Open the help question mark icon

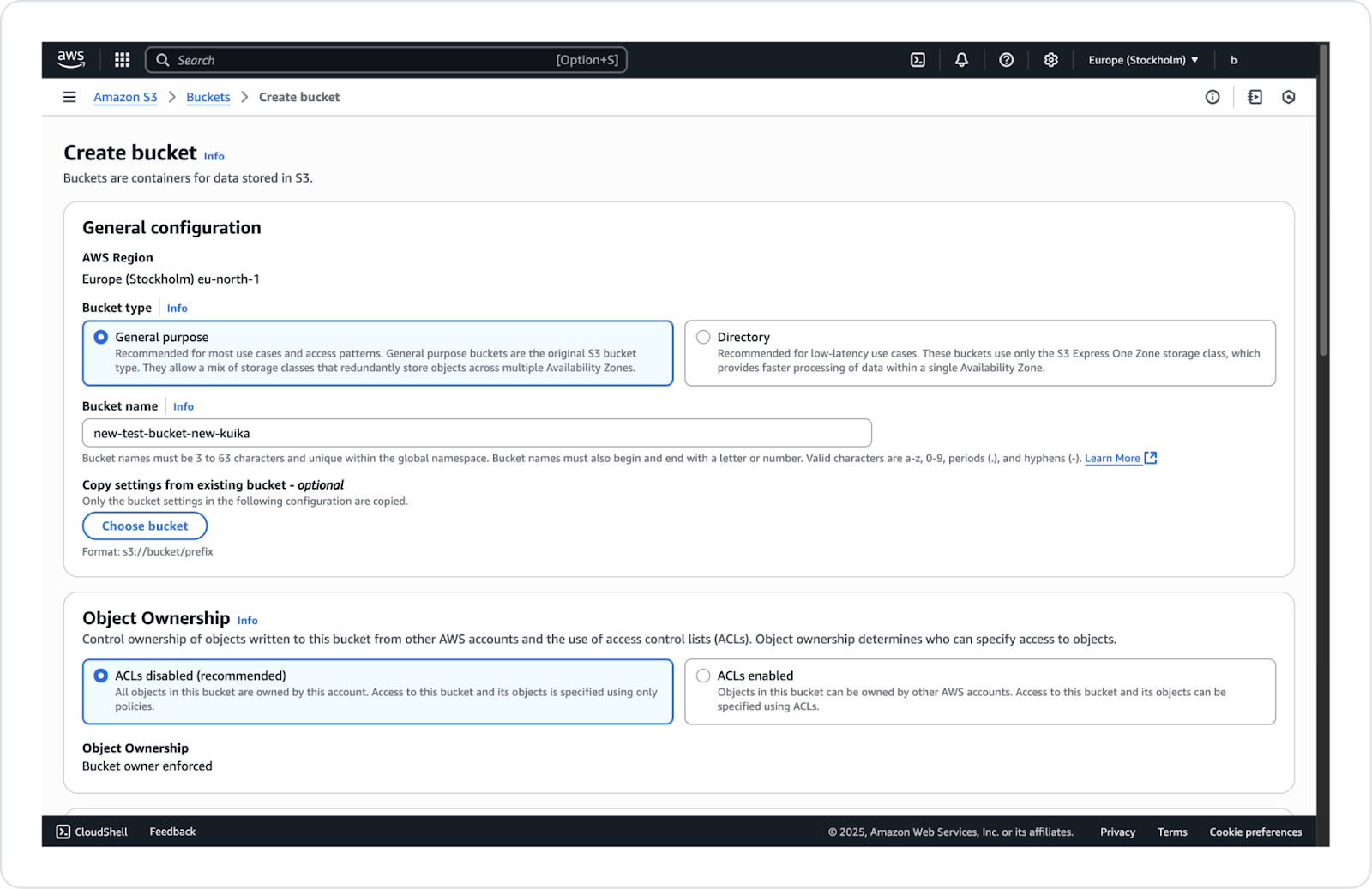pos(1007,60)
